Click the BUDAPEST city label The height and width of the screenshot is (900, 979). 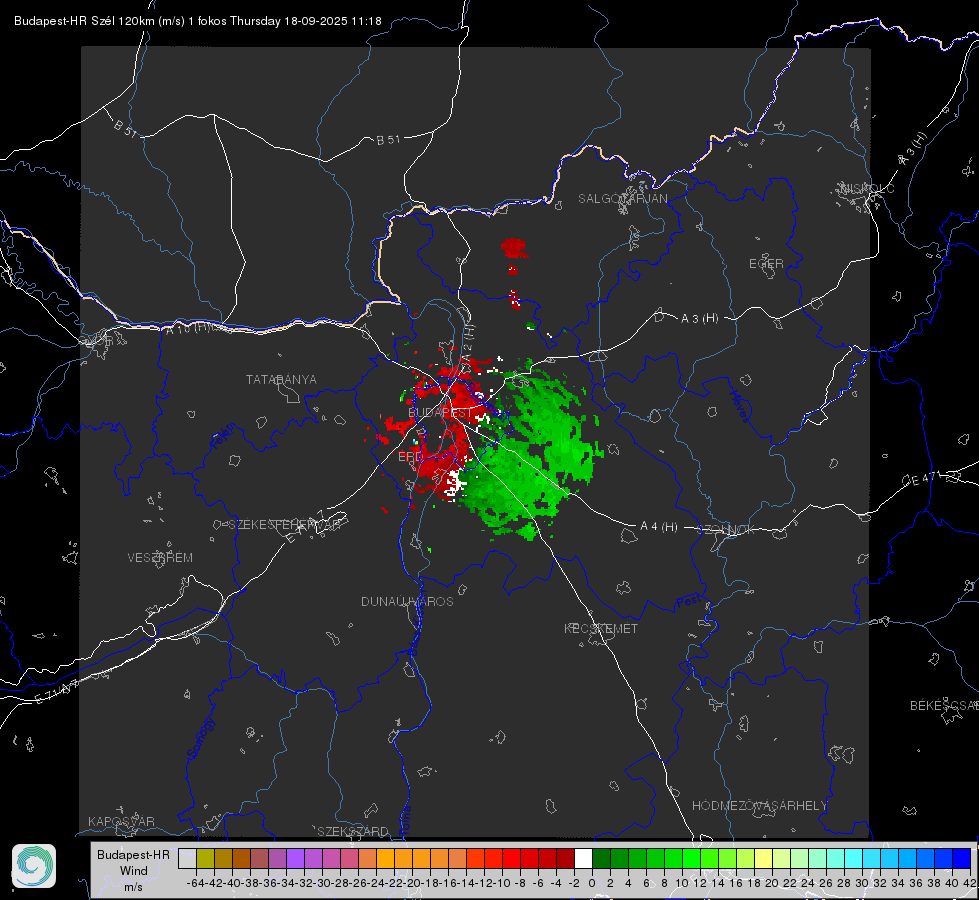click(x=440, y=413)
